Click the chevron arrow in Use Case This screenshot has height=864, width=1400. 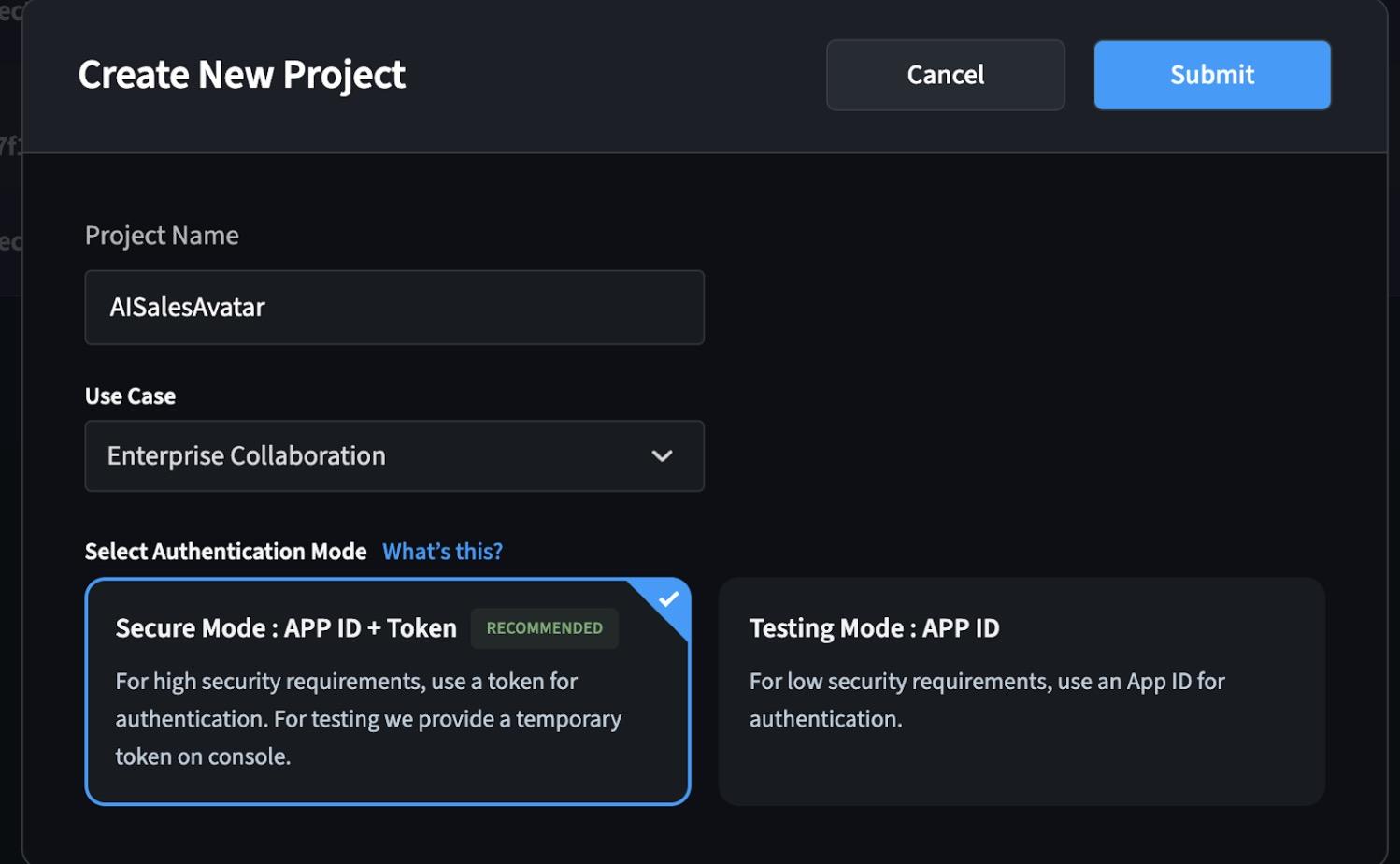pyautogui.click(x=662, y=456)
